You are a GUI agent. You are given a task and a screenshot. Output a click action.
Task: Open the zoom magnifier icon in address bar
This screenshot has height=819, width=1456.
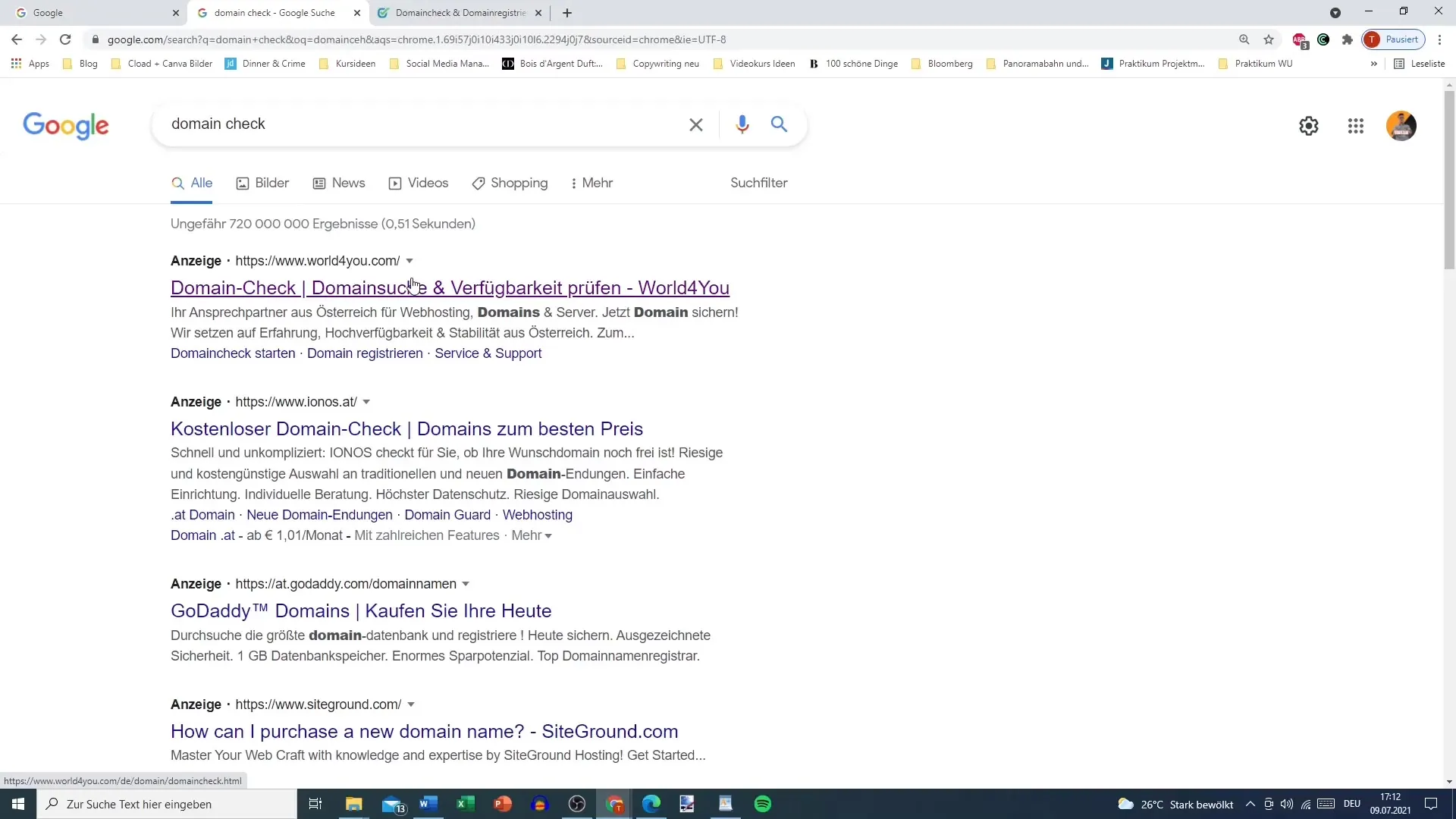[1244, 39]
